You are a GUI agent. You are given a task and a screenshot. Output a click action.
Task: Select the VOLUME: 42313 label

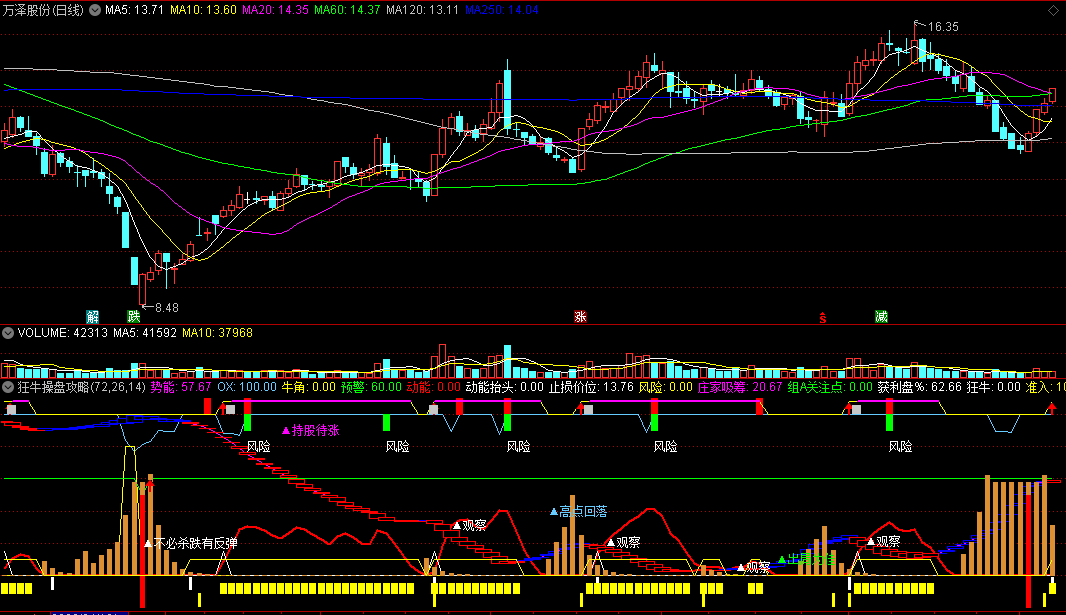click(x=63, y=333)
